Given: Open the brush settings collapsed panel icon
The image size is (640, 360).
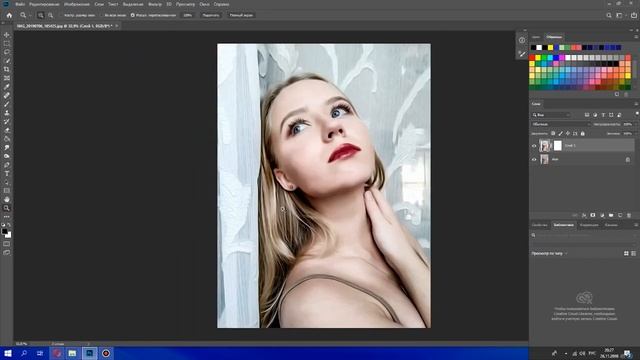Looking at the screenshot, I should coord(522,53).
